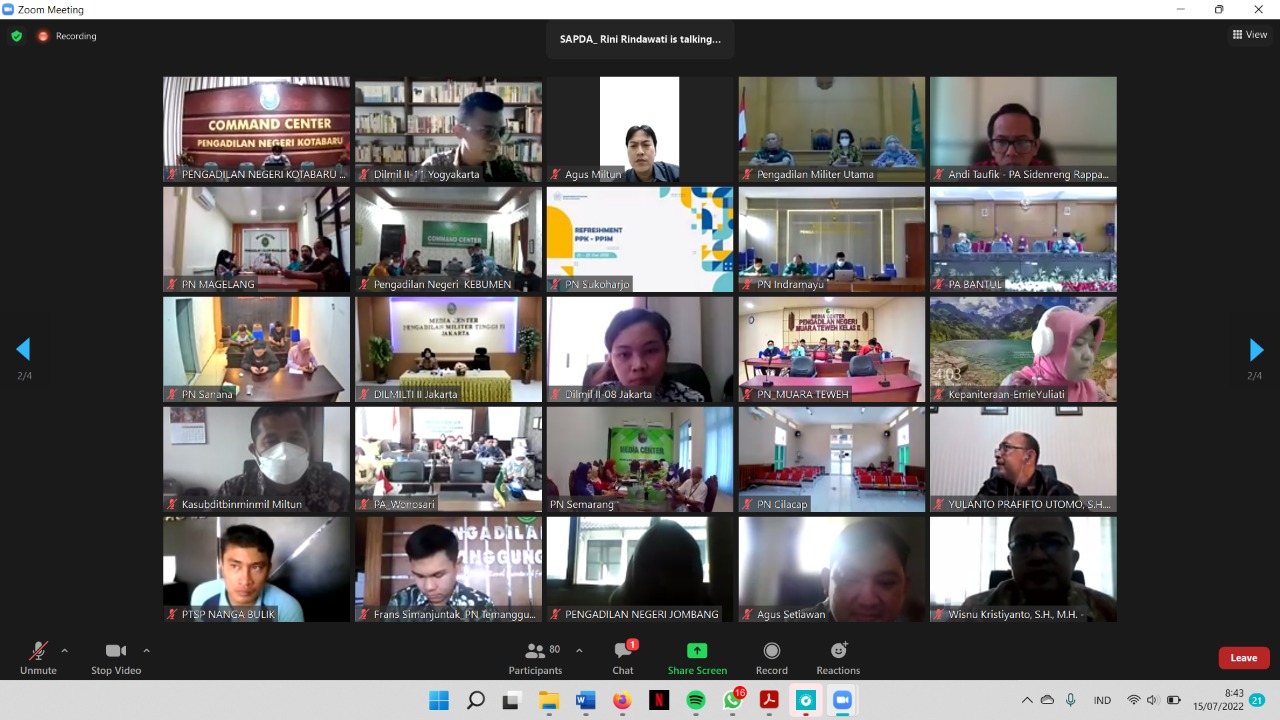This screenshot has height=720, width=1280.
Task: Click the Windows Start button
Action: coord(439,700)
